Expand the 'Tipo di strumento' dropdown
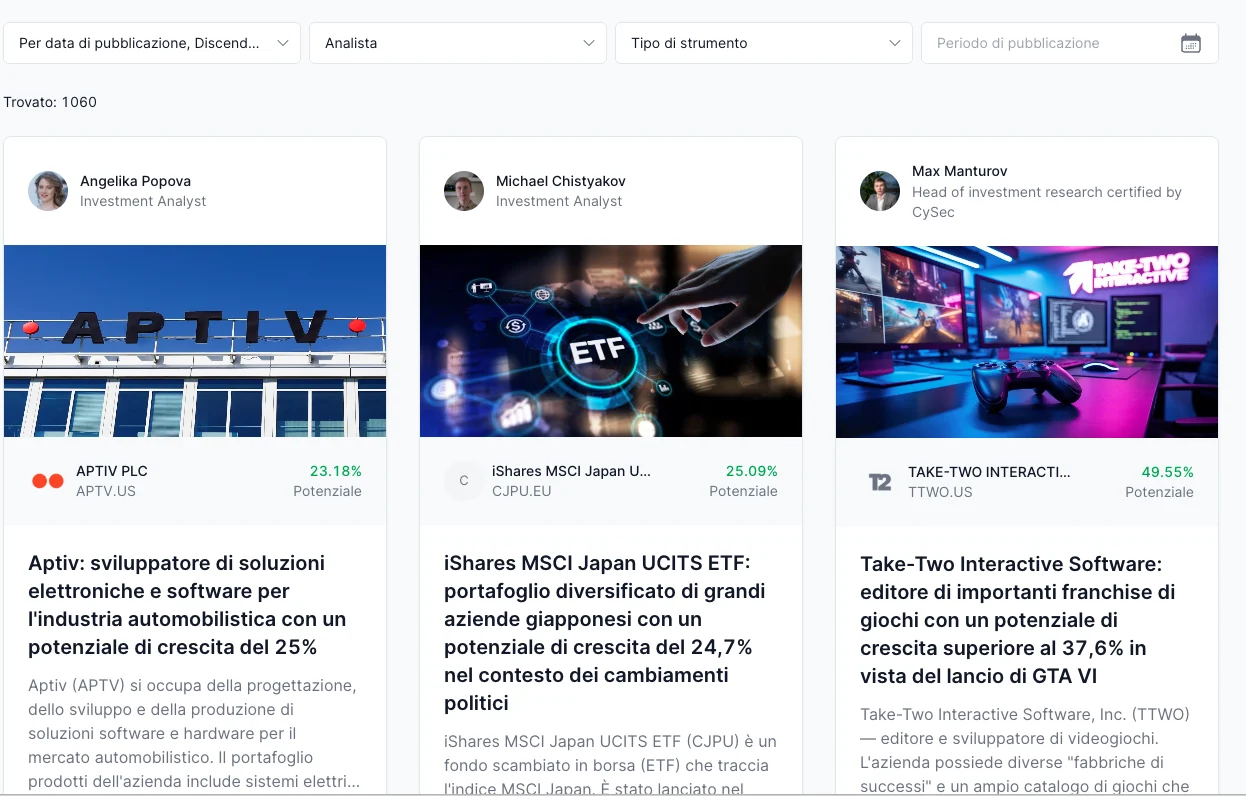 pos(764,43)
